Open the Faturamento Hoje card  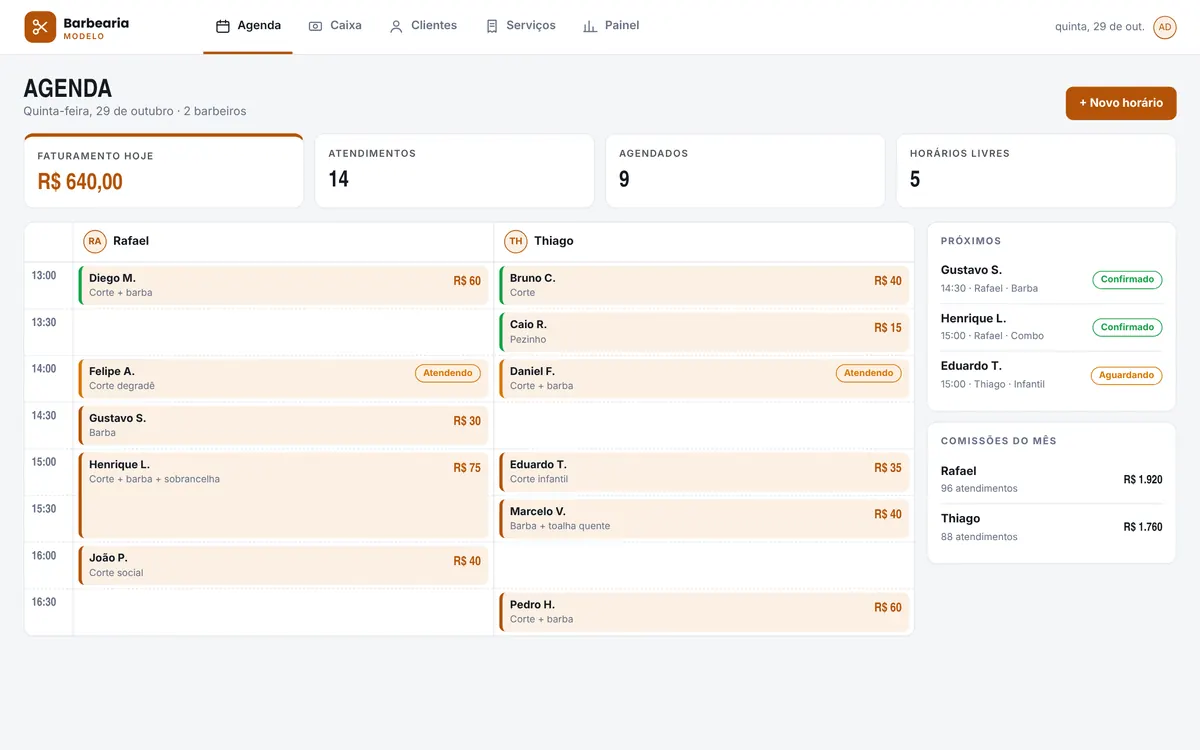(x=164, y=171)
